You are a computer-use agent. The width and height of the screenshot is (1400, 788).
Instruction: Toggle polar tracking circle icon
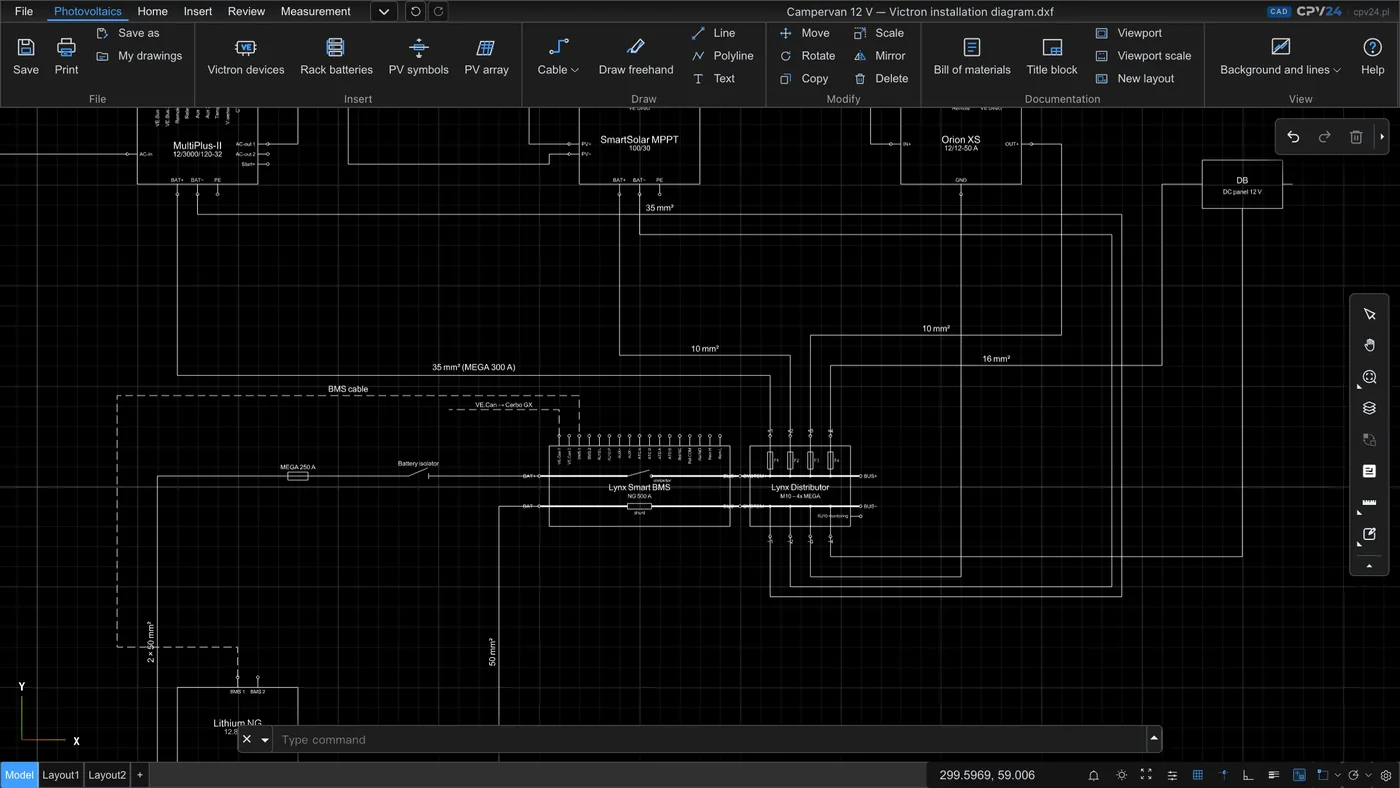(x=1352, y=775)
